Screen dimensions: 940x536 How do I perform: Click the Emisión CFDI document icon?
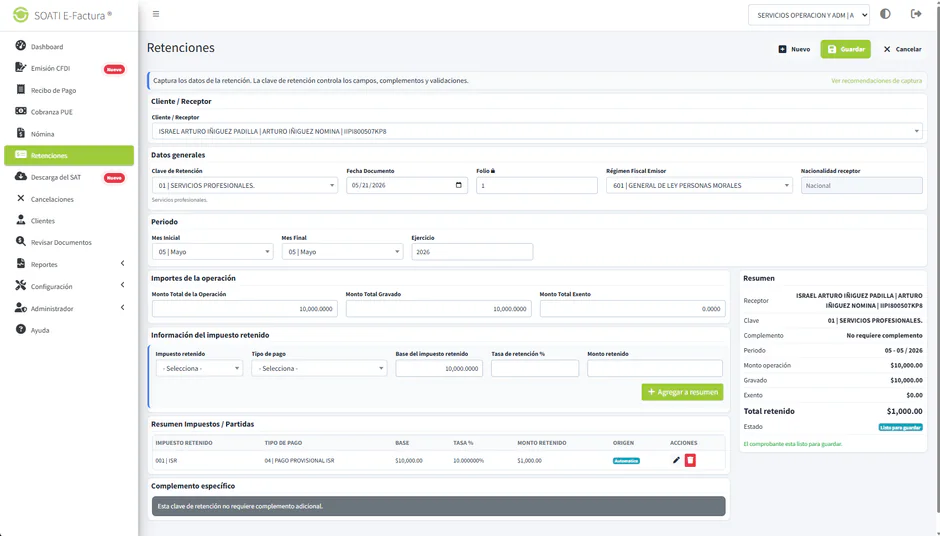20,67
